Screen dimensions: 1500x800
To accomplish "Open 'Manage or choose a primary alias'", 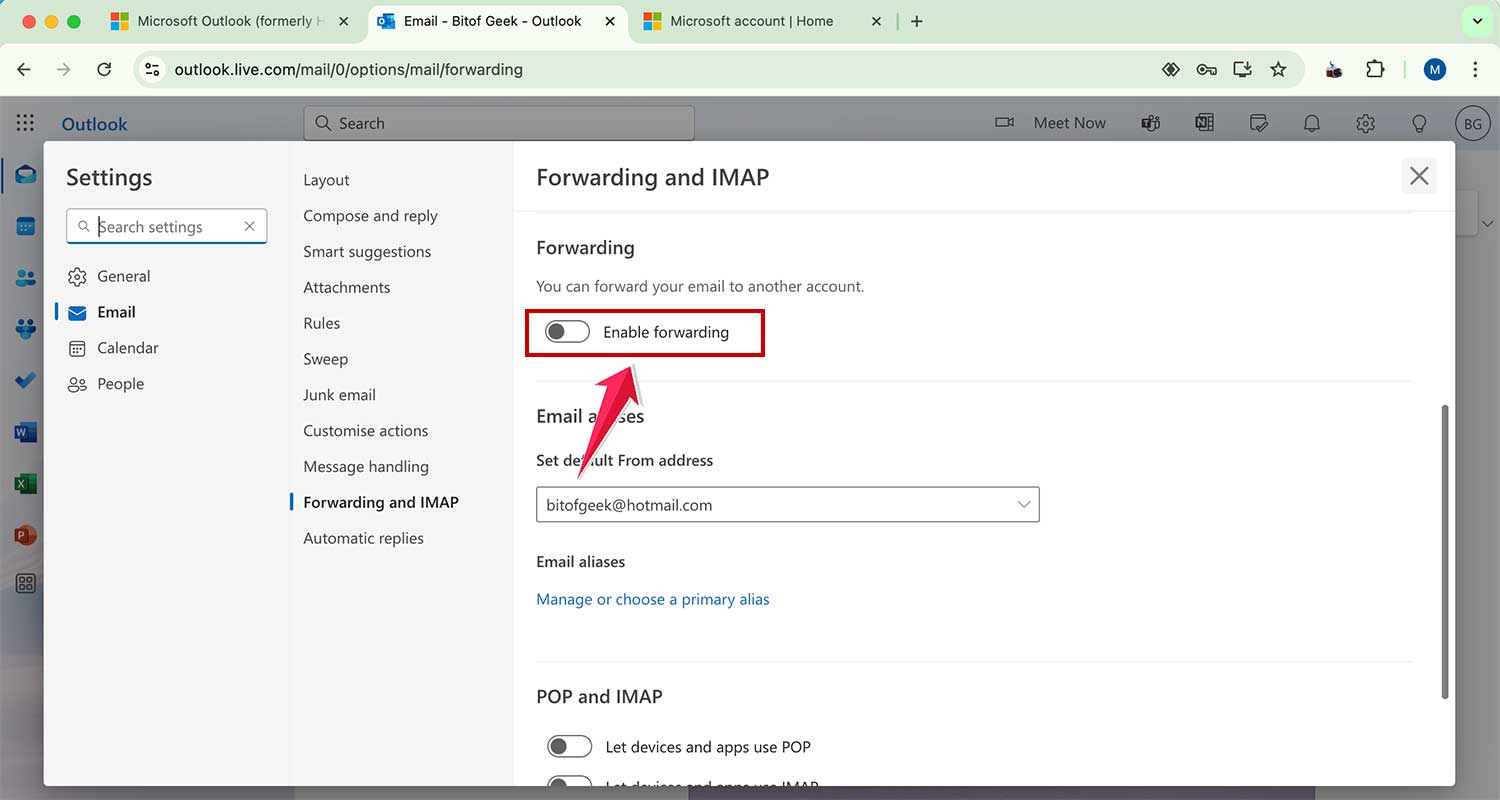I will tap(652, 598).
